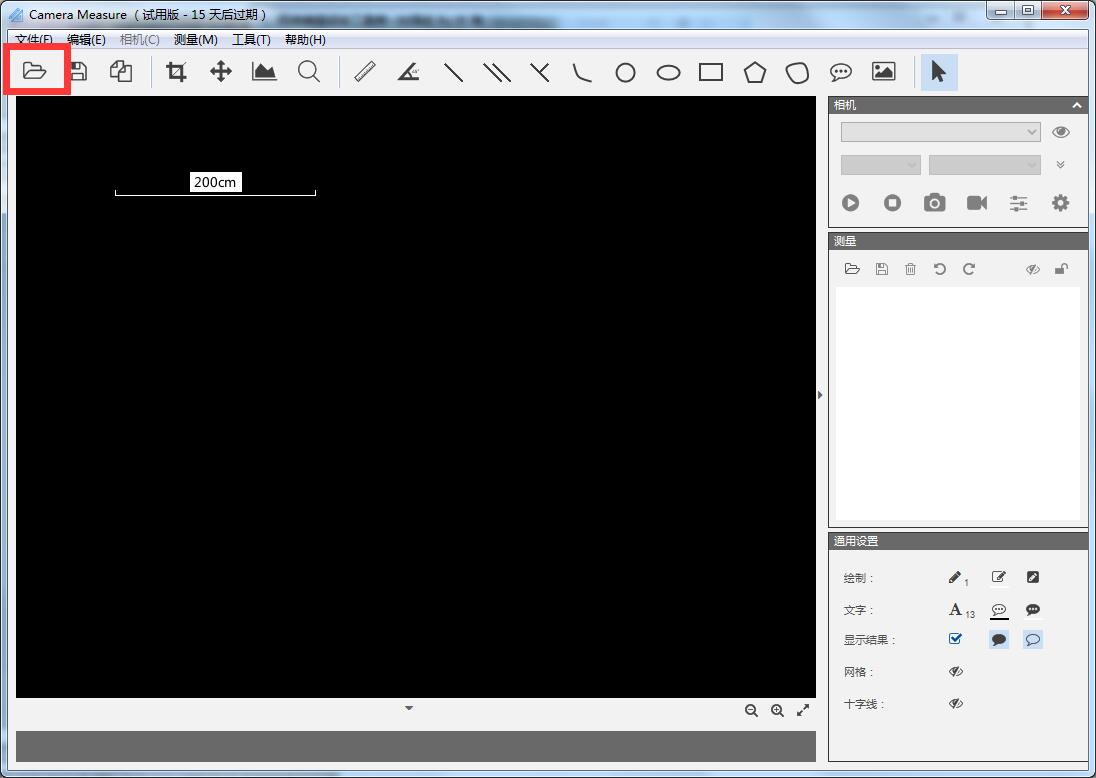
Task: Select the ruler calibration tool
Action: tap(365, 72)
